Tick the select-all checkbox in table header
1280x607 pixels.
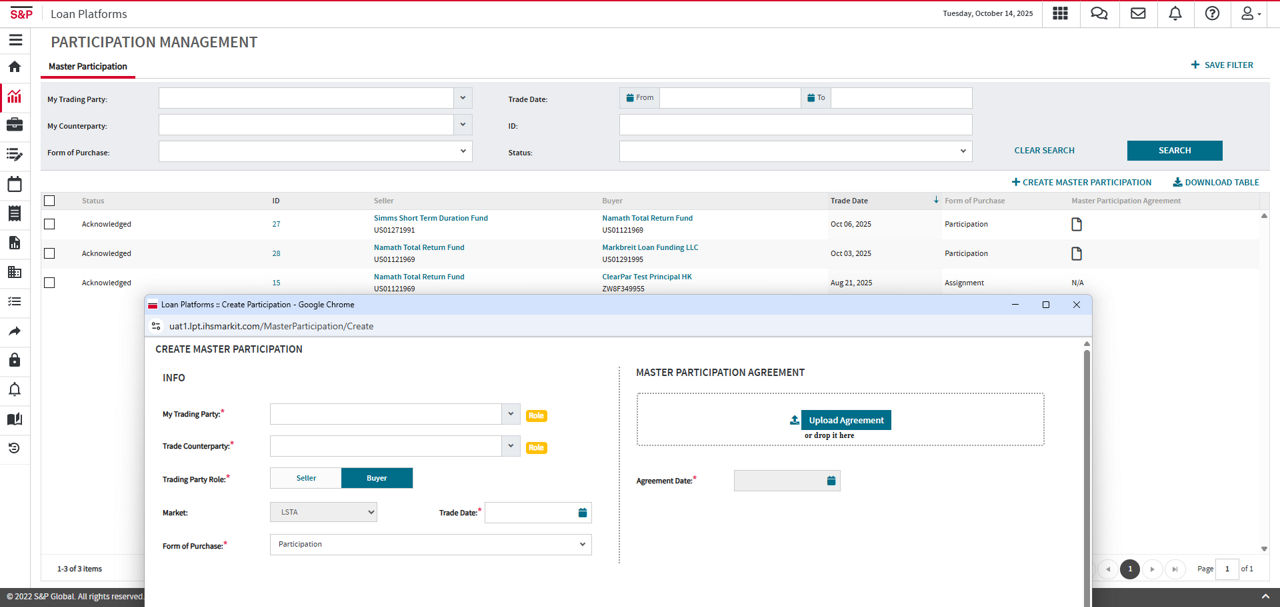[x=50, y=201]
